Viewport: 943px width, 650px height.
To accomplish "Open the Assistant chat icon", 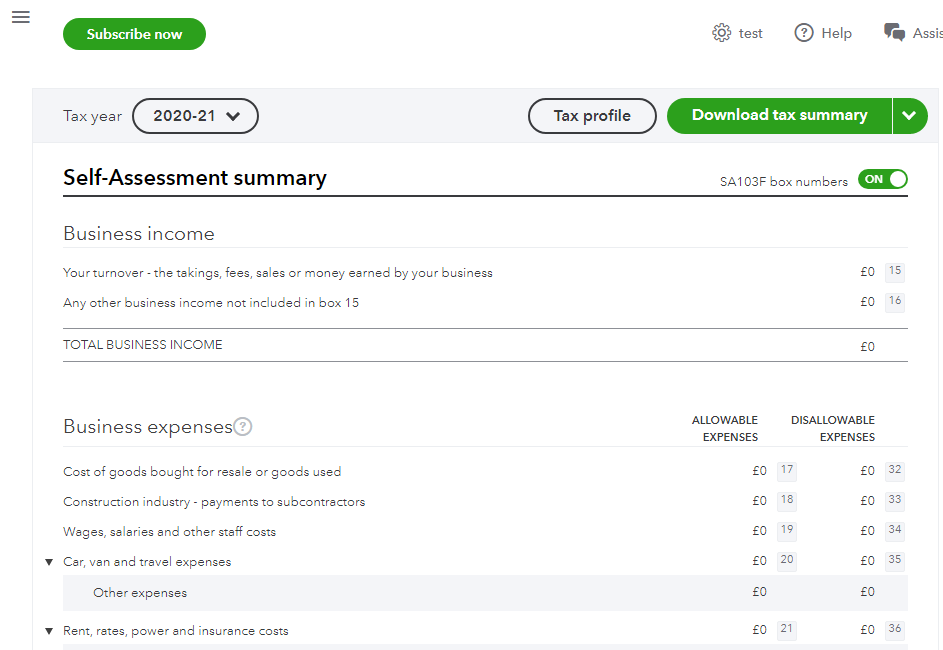I will pyautogui.click(x=895, y=33).
